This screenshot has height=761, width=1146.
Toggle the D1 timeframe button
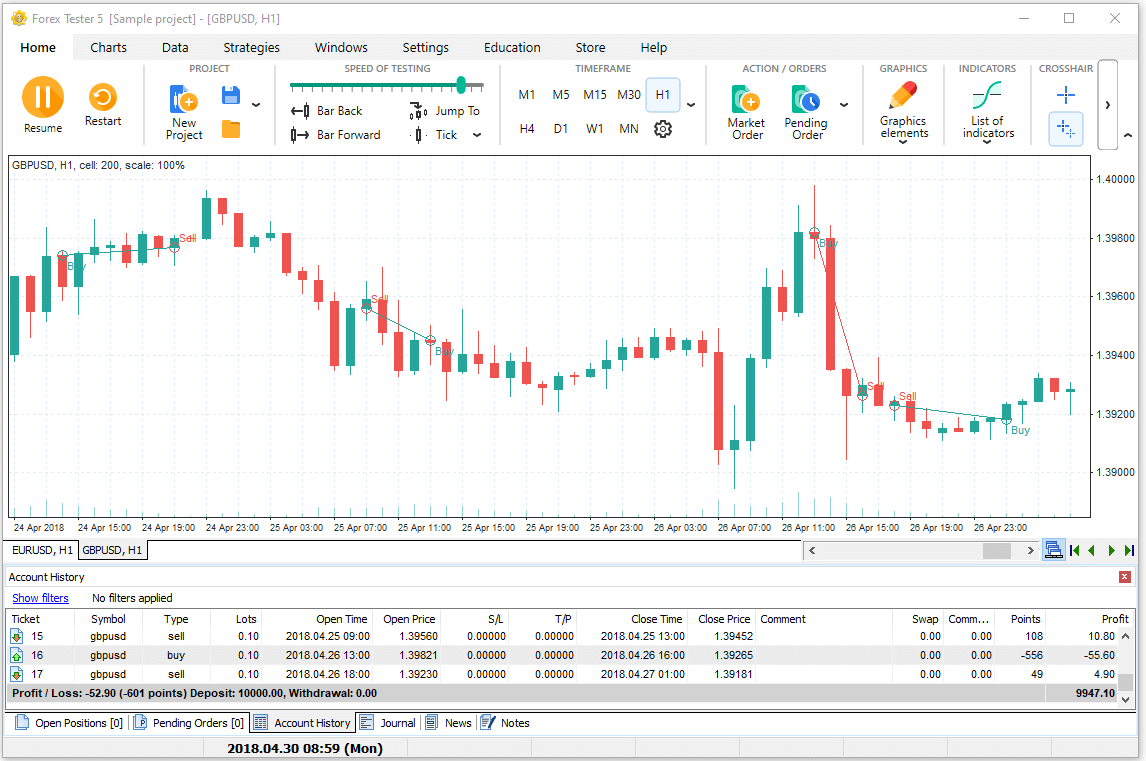[561, 129]
